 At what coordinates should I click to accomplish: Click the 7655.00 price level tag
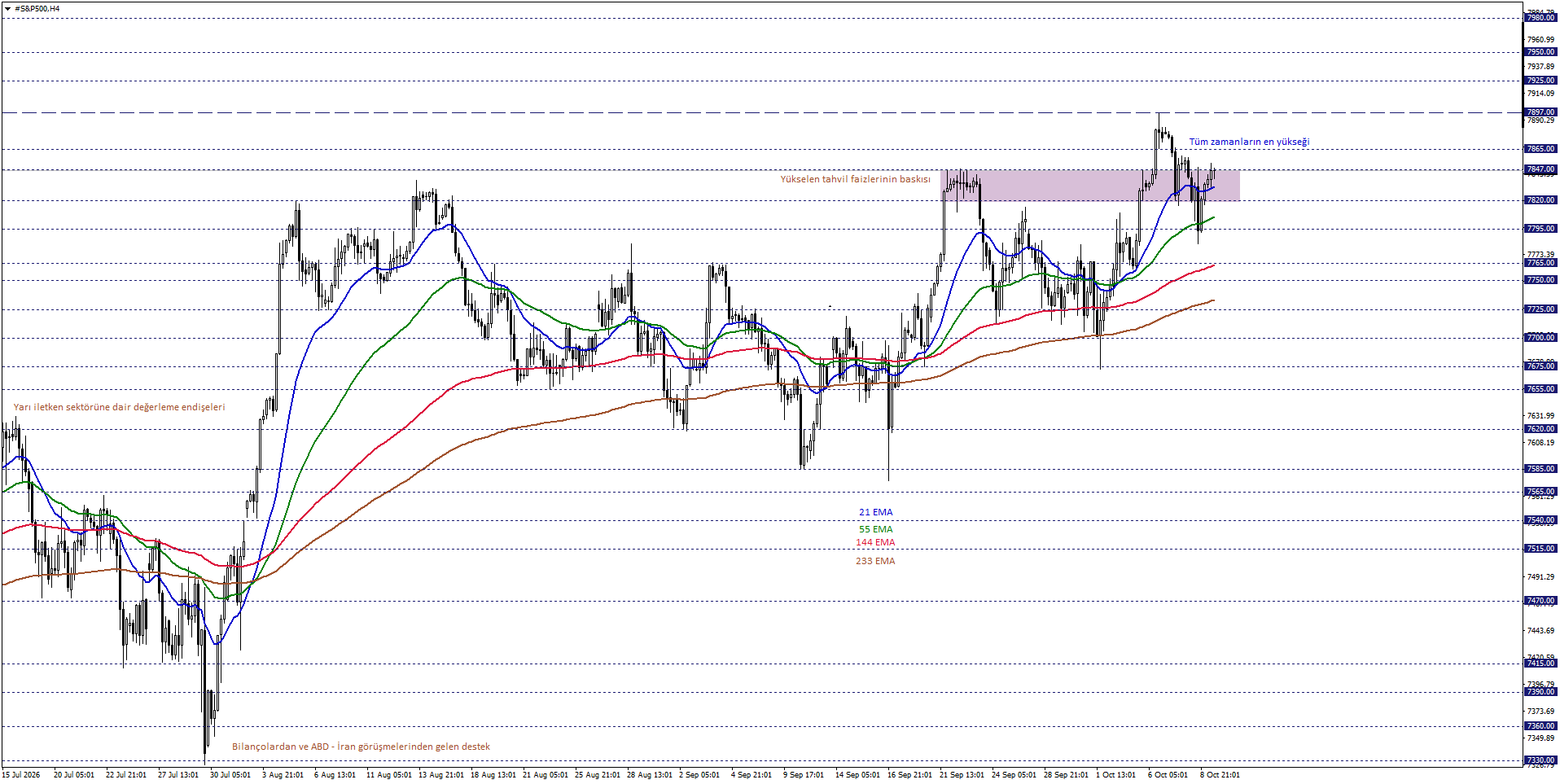1540,389
